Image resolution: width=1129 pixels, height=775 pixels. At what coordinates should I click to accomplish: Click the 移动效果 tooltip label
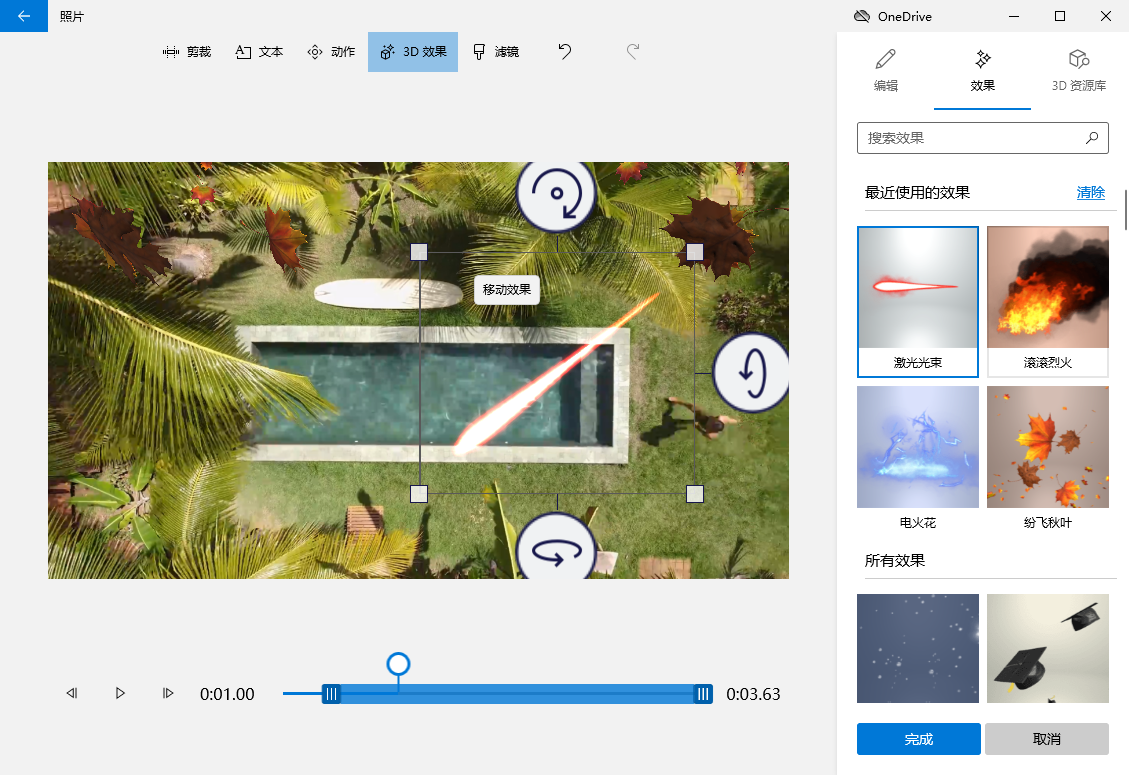507,290
